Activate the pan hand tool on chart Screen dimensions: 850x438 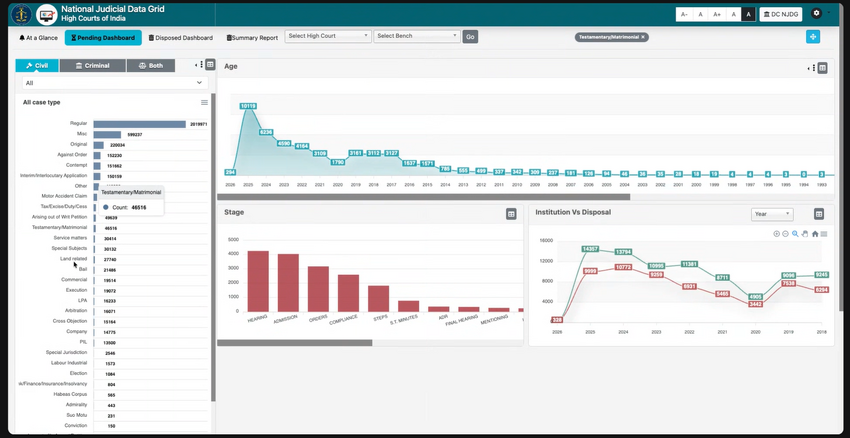[805, 234]
